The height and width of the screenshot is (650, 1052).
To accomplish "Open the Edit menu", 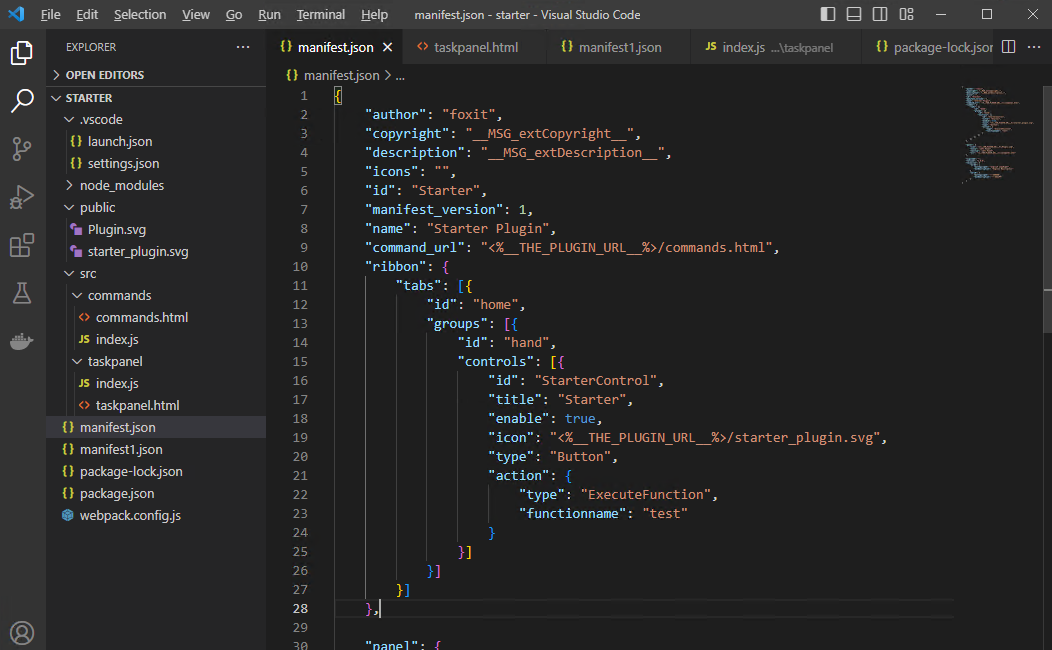I will 87,14.
